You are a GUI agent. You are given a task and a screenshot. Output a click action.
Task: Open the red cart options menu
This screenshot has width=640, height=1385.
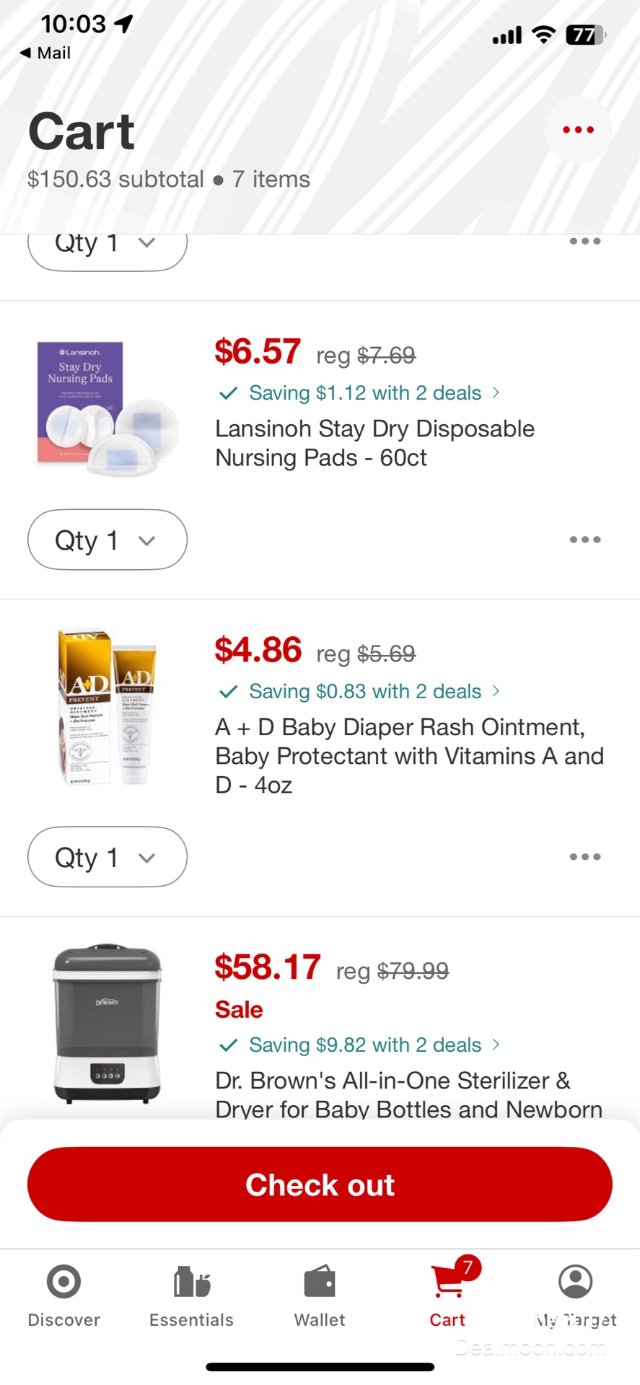[x=578, y=130]
